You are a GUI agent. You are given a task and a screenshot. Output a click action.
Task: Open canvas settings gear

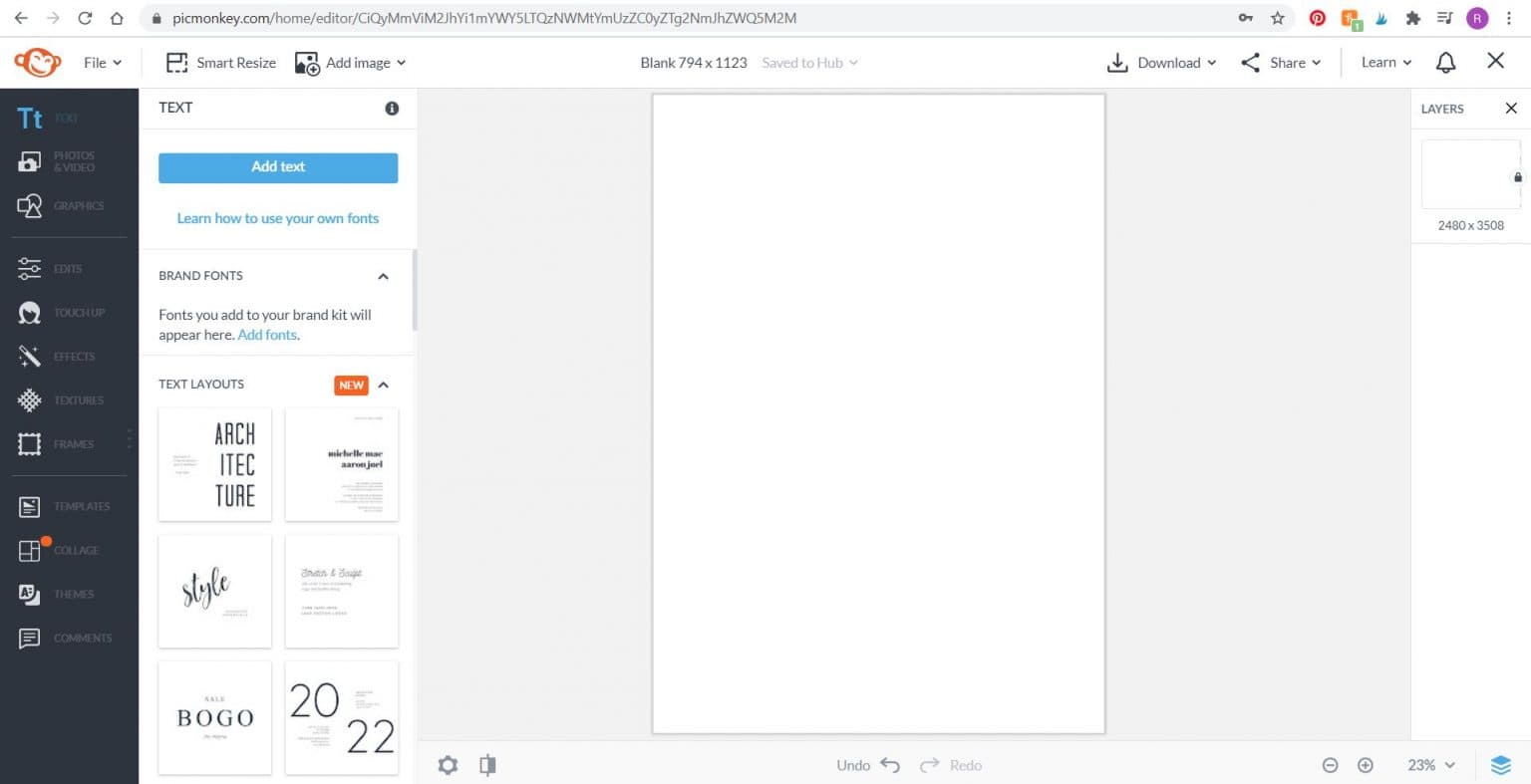click(x=448, y=765)
